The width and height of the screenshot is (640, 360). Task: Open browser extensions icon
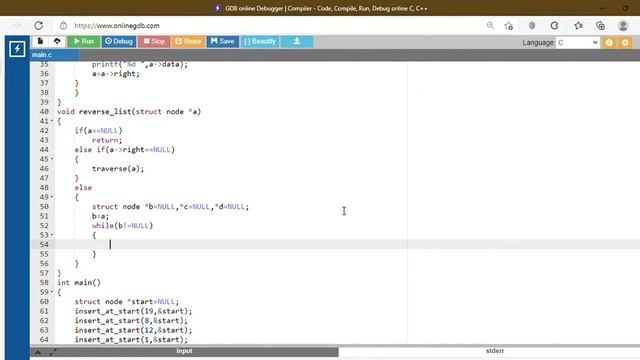[554, 26]
